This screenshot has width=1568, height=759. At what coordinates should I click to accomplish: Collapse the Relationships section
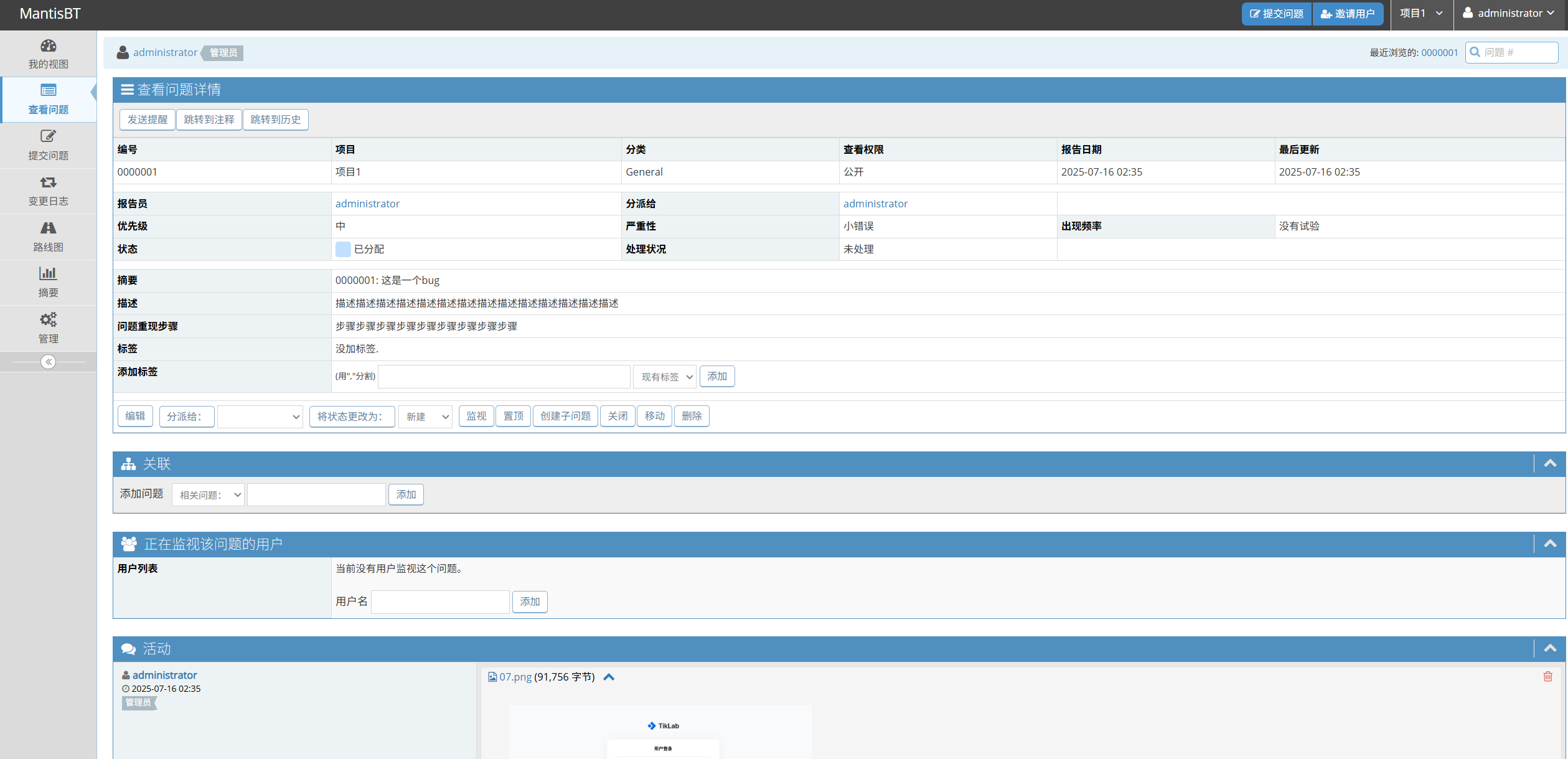(1550, 463)
